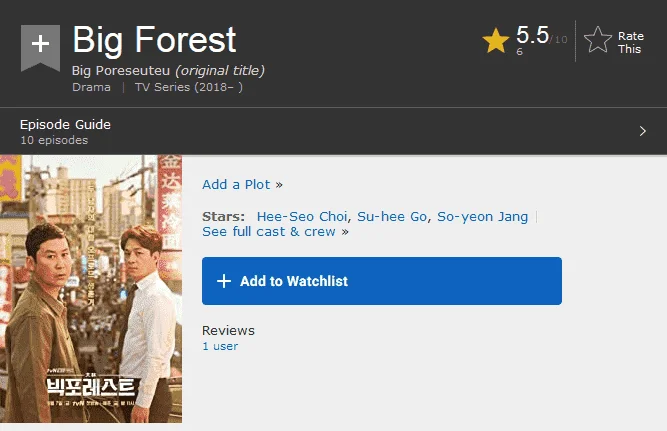
Task: Click the Drama genre link
Action: tap(91, 87)
